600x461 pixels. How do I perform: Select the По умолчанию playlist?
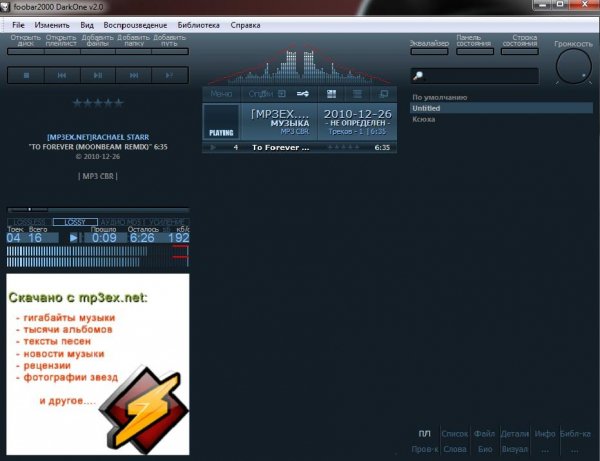[x=501, y=98]
